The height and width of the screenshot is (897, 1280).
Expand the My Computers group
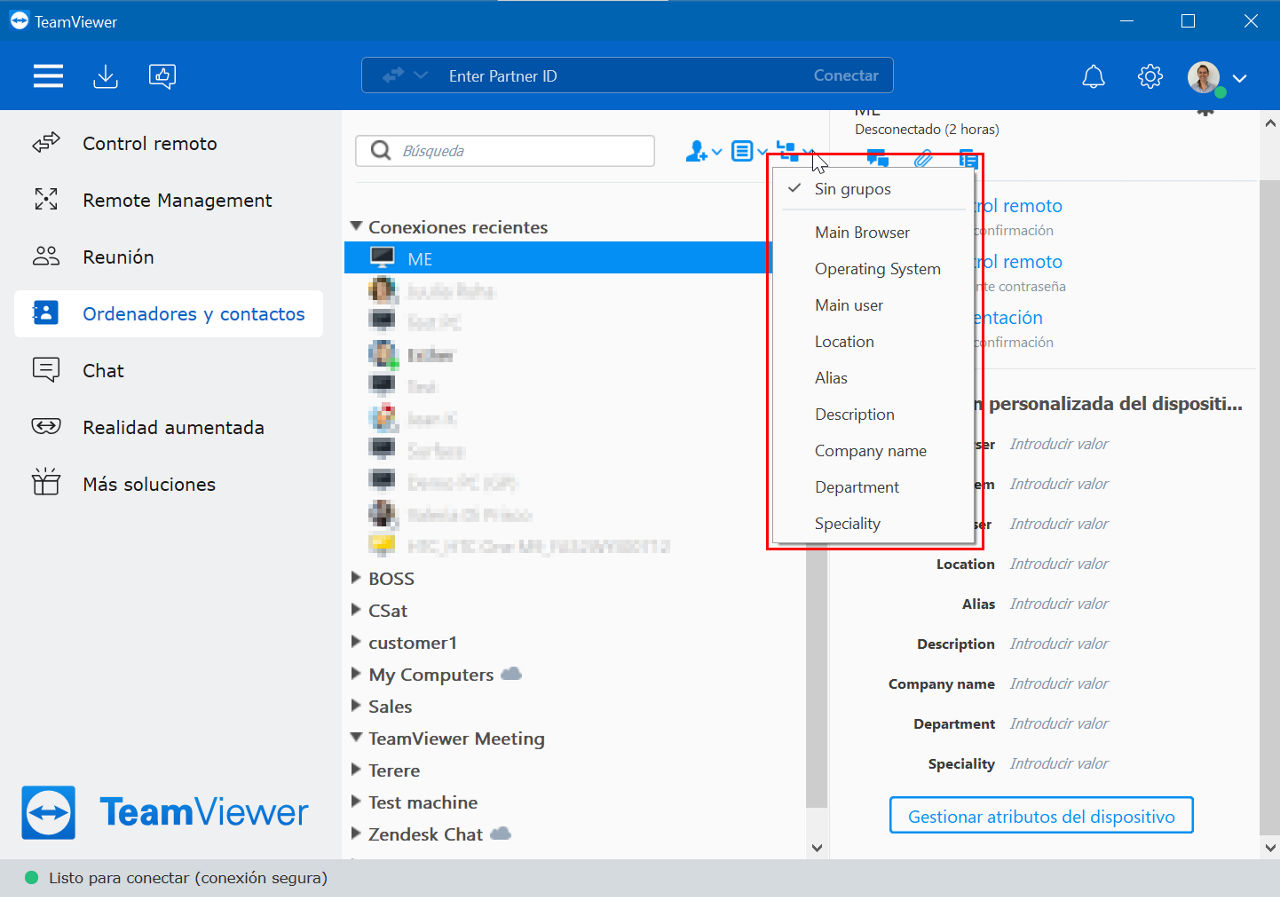(x=356, y=674)
